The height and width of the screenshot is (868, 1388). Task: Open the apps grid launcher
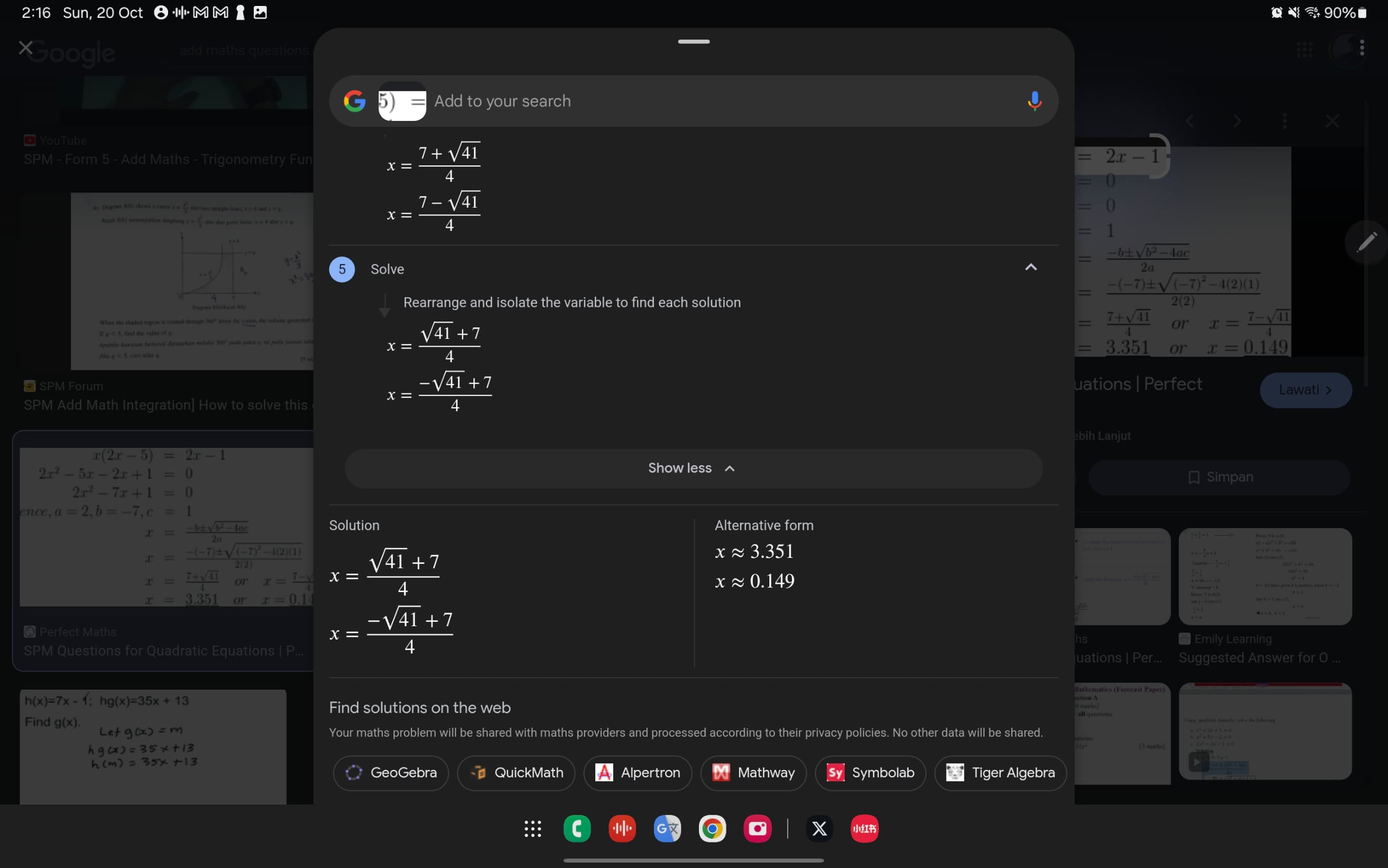532,828
